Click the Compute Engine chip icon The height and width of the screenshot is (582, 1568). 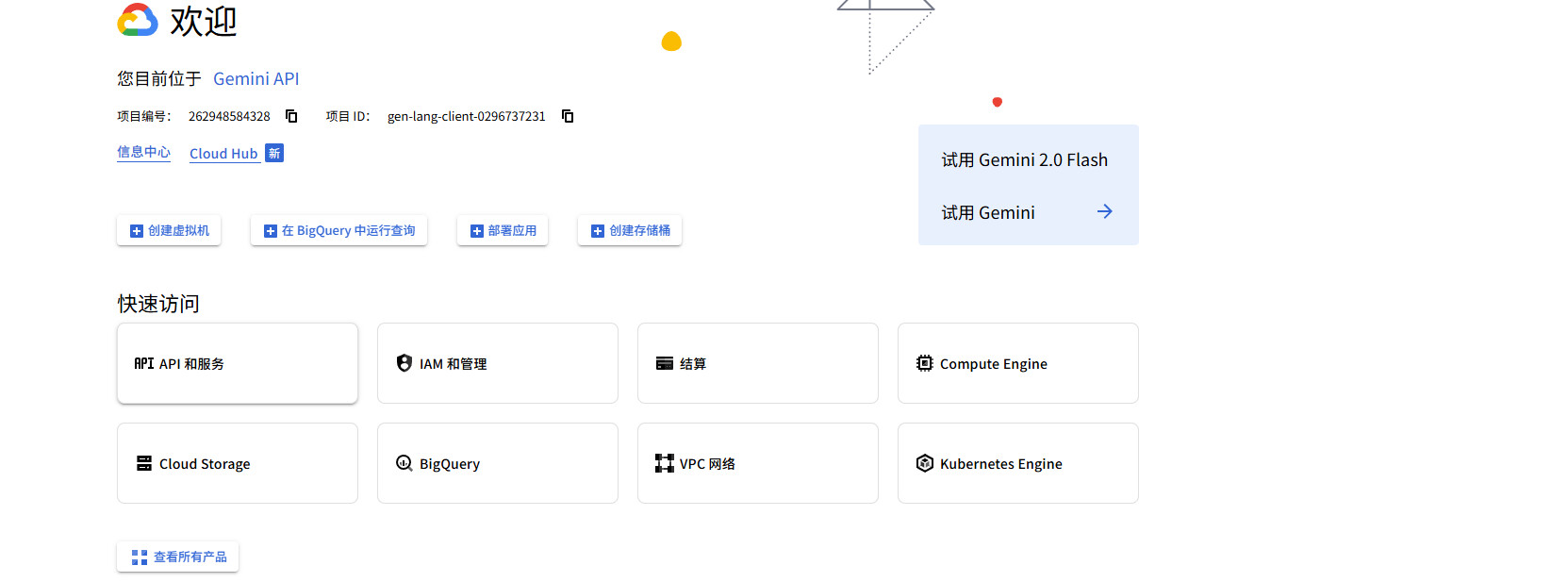[x=924, y=363]
